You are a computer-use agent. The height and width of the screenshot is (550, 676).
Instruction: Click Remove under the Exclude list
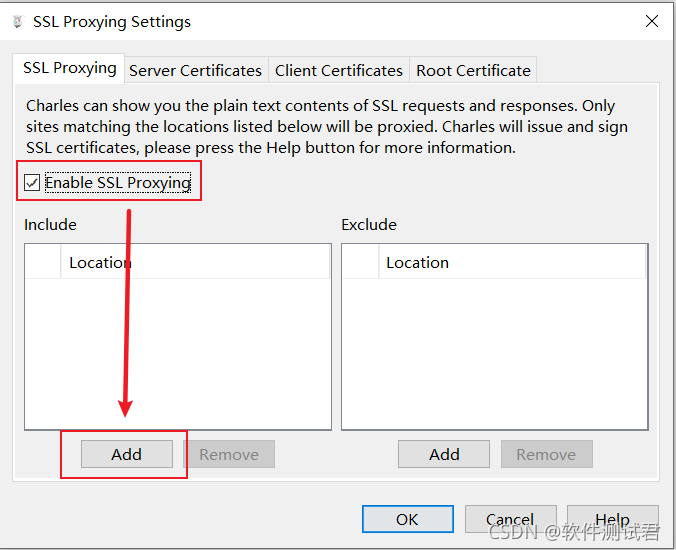(547, 454)
